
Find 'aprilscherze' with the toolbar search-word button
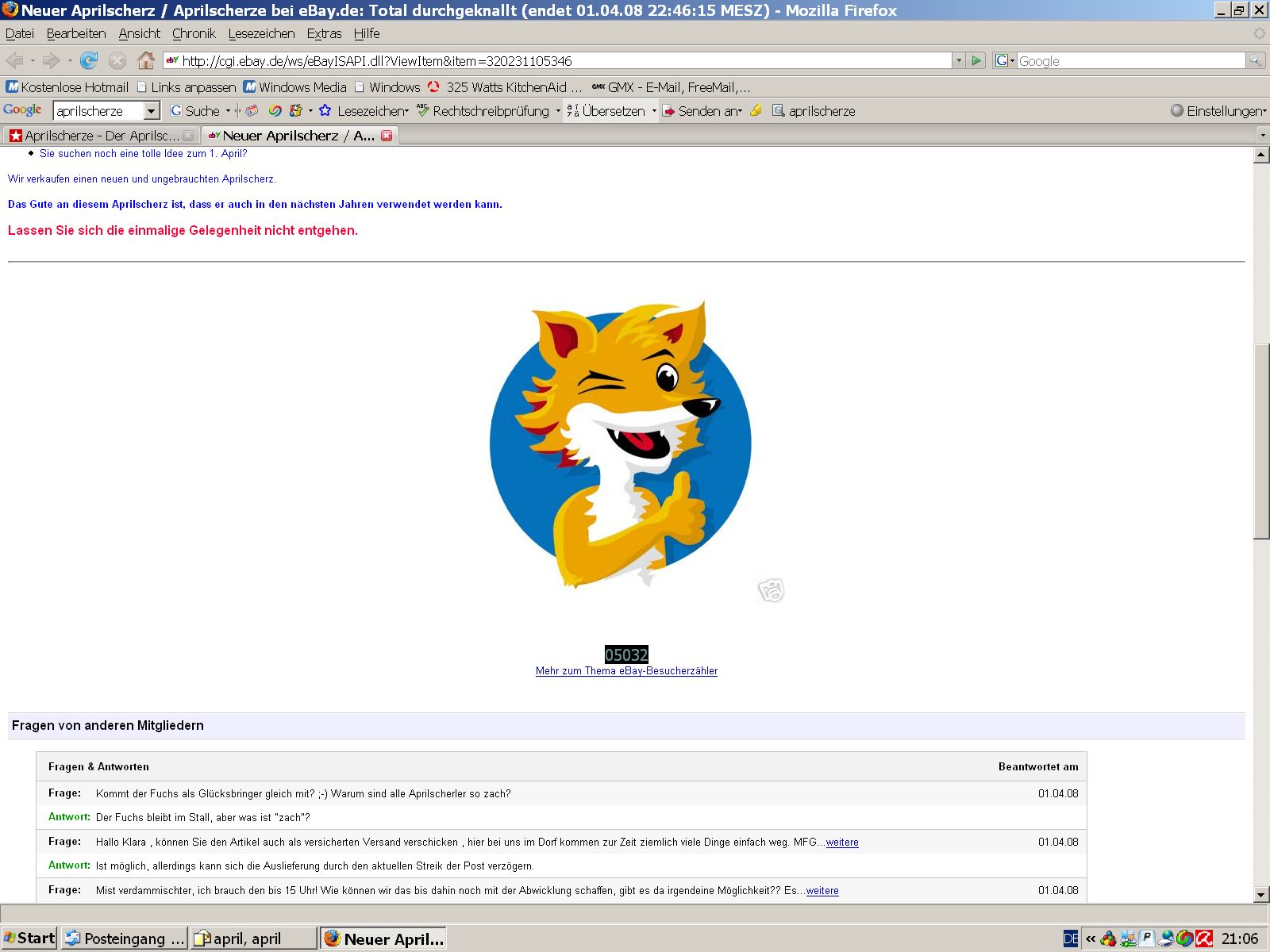[814, 111]
